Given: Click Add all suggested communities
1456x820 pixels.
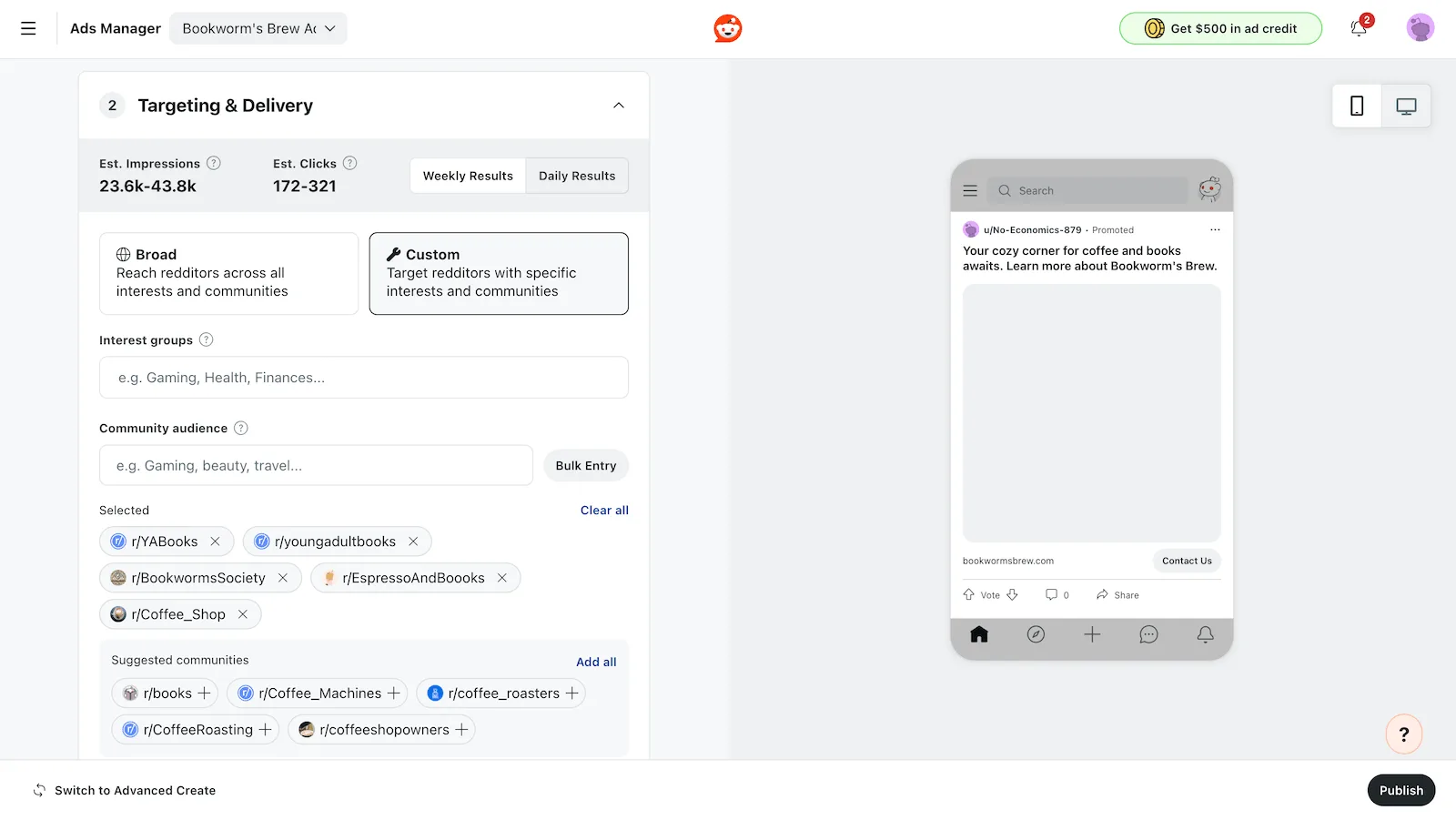Looking at the screenshot, I should [x=596, y=663].
